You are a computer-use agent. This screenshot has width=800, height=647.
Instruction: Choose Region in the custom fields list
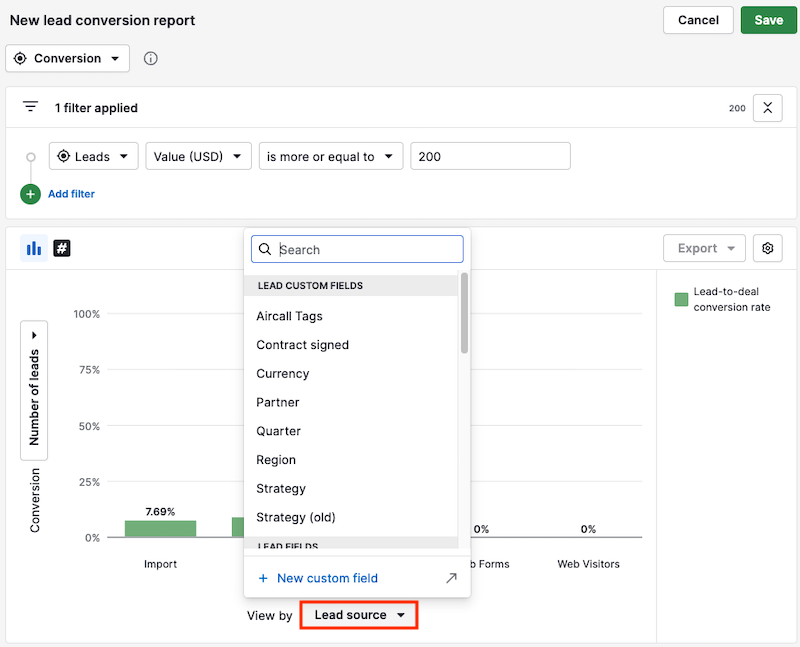click(x=276, y=460)
